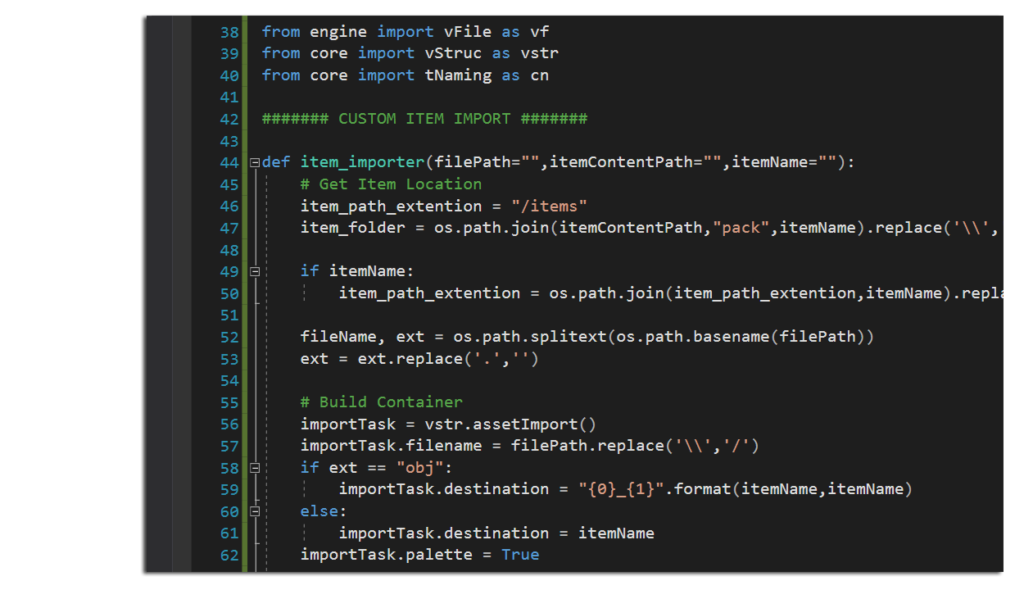The width and height of the screenshot is (1024, 590).
Task: Collapse the else block on line 60
Action: click(x=254, y=510)
